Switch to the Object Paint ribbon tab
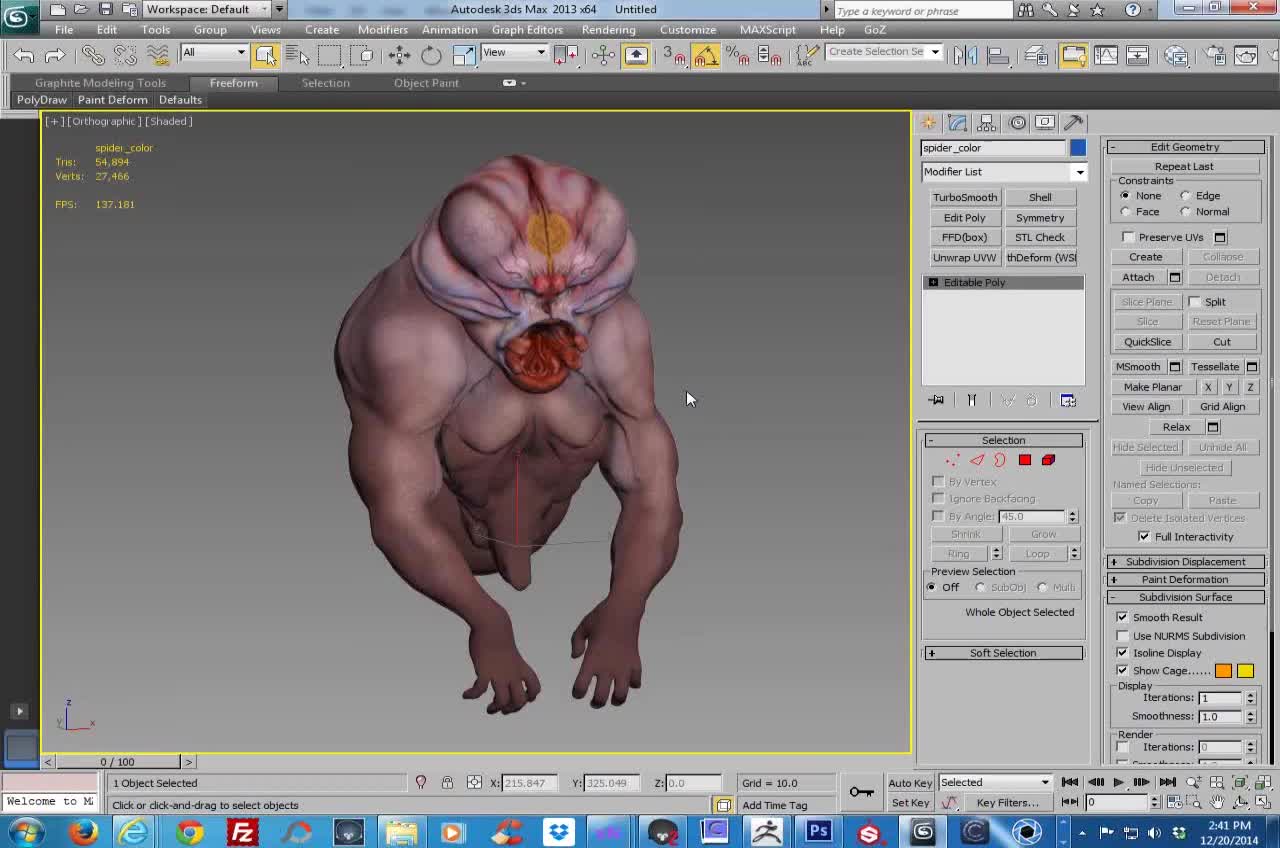Viewport: 1280px width, 848px height. [x=426, y=83]
